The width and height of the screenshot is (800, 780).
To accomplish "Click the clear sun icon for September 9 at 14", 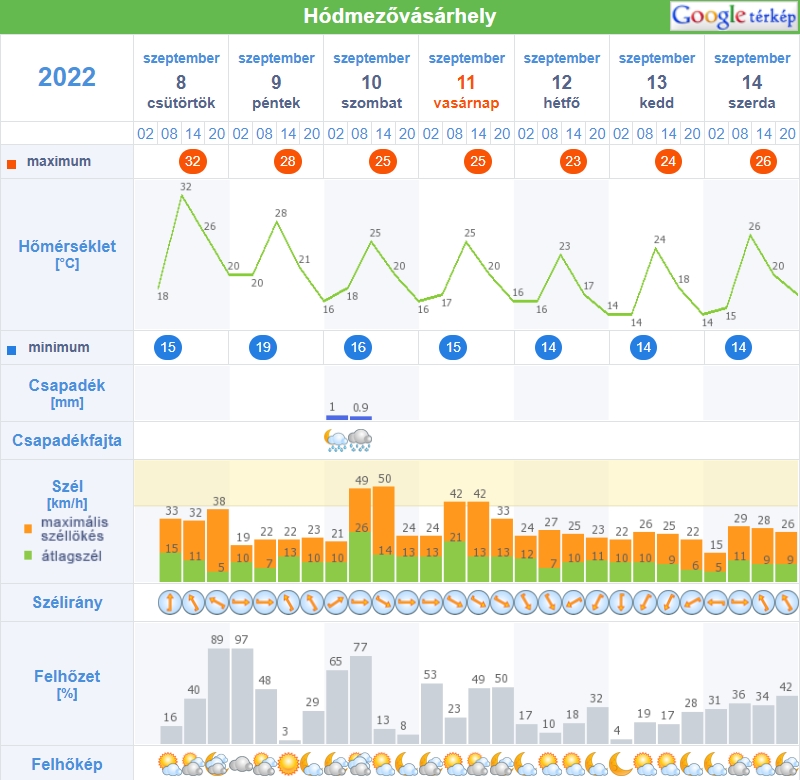I will 288,764.
